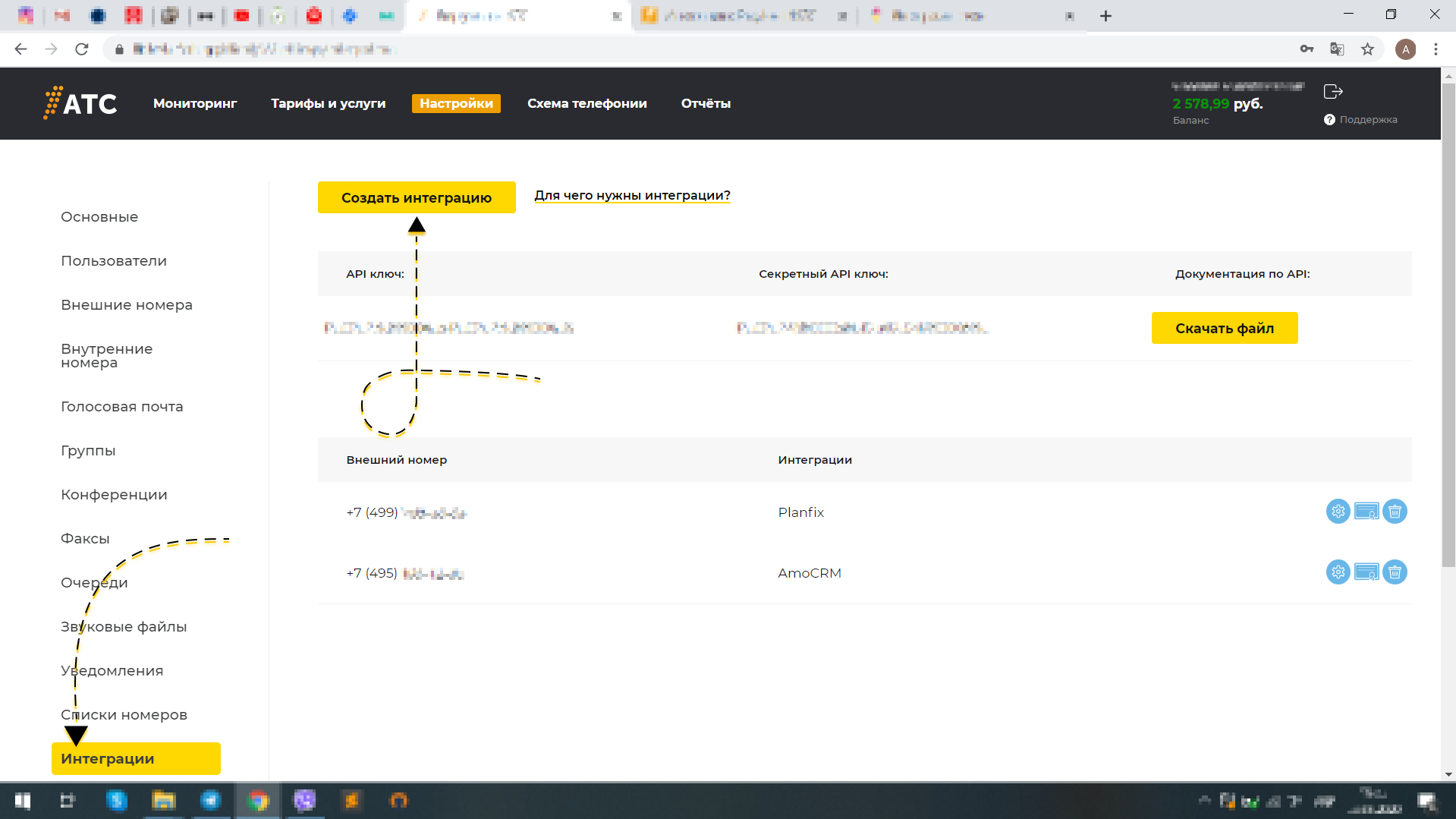This screenshot has width=1456, height=819.
Task: Open Схема телефонии from top navigation
Action: pyautogui.click(x=586, y=103)
